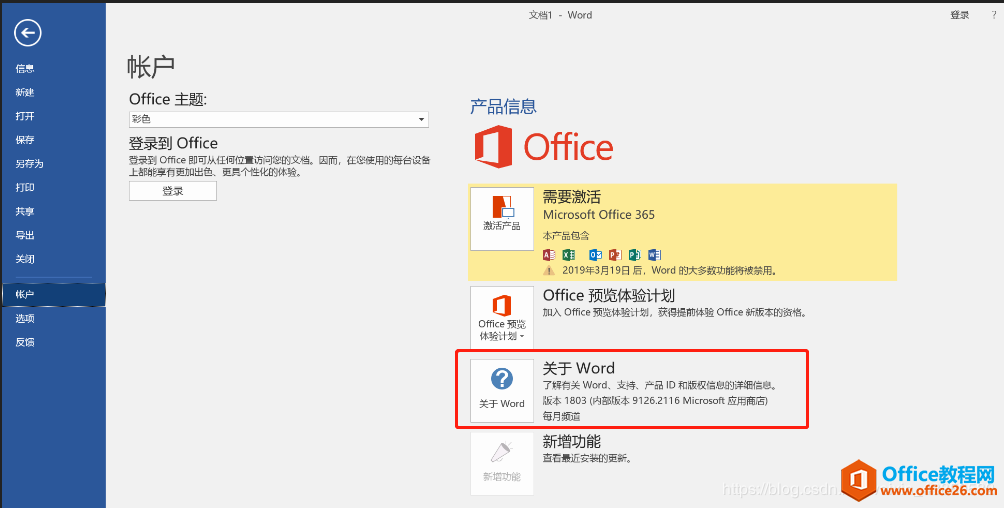Select 另存为 in the sidebar
The width and height of the screenshot is (1004, 508).
(29, 163)
